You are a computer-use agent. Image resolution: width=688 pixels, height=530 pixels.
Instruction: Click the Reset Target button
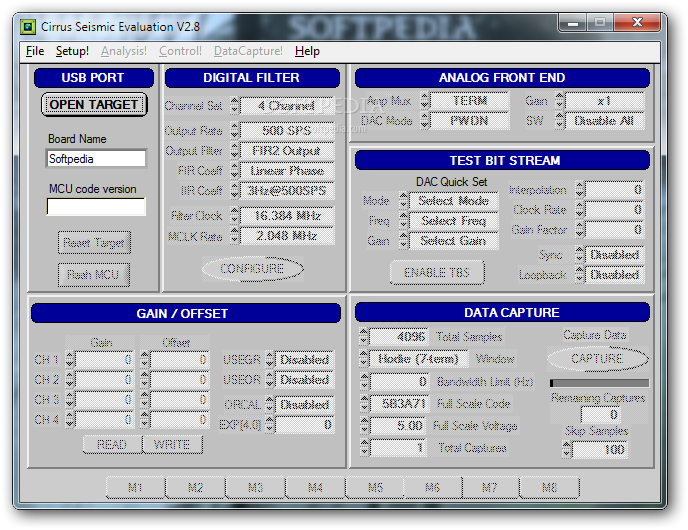pyautogui.click(x=94, y=242)
